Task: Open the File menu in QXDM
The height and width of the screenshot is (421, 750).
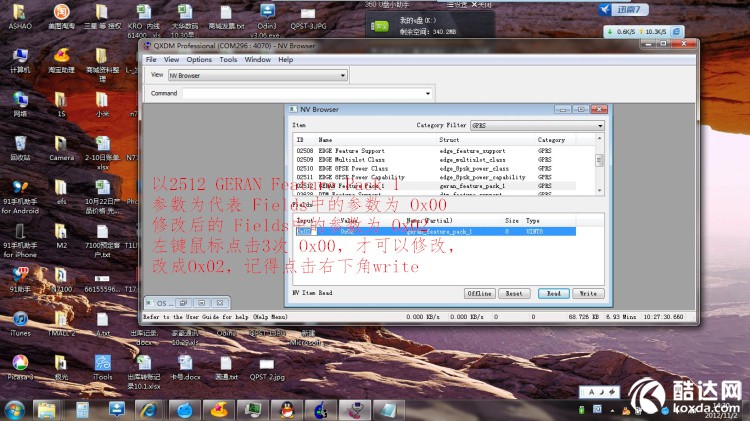Action: (151, 59)
